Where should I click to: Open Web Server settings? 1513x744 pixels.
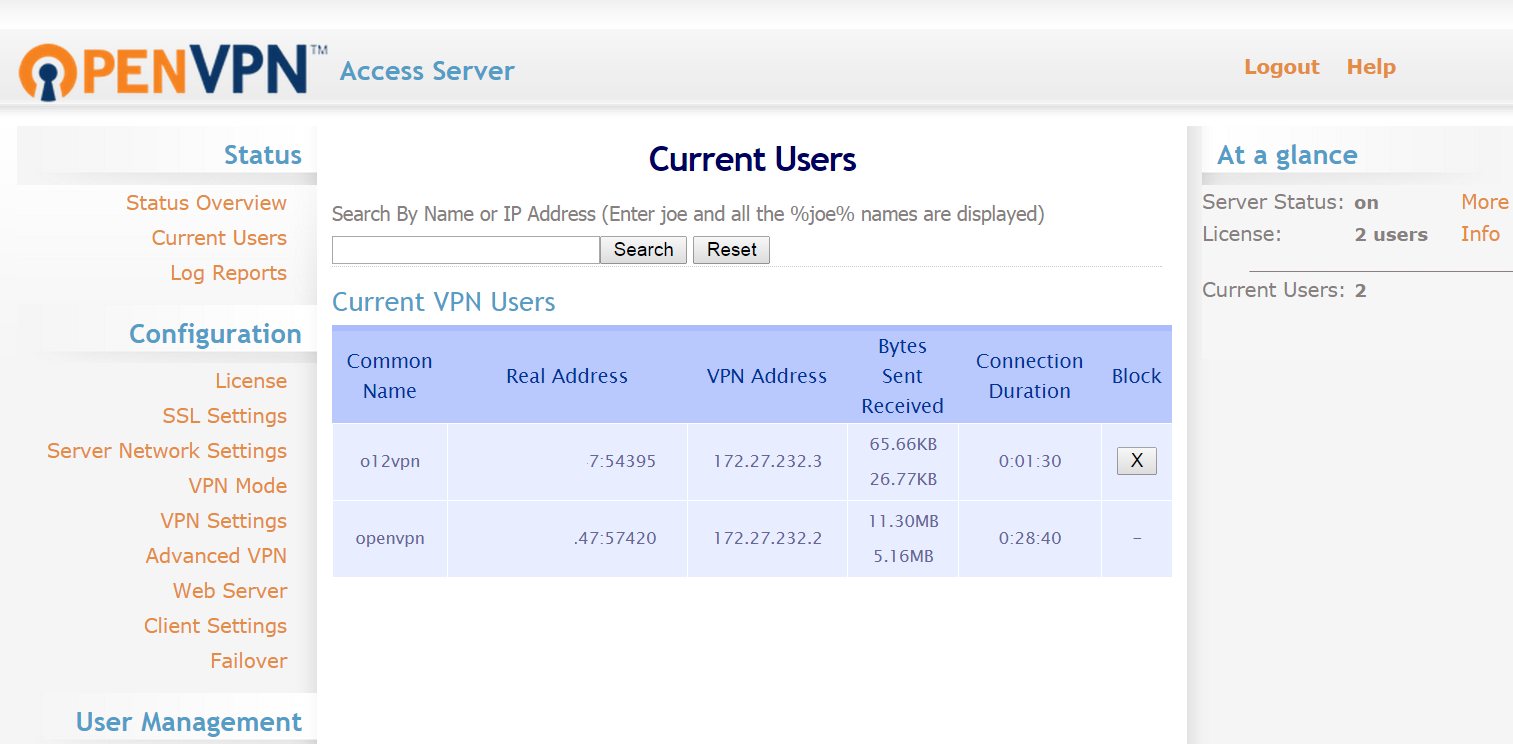point(230,591)
